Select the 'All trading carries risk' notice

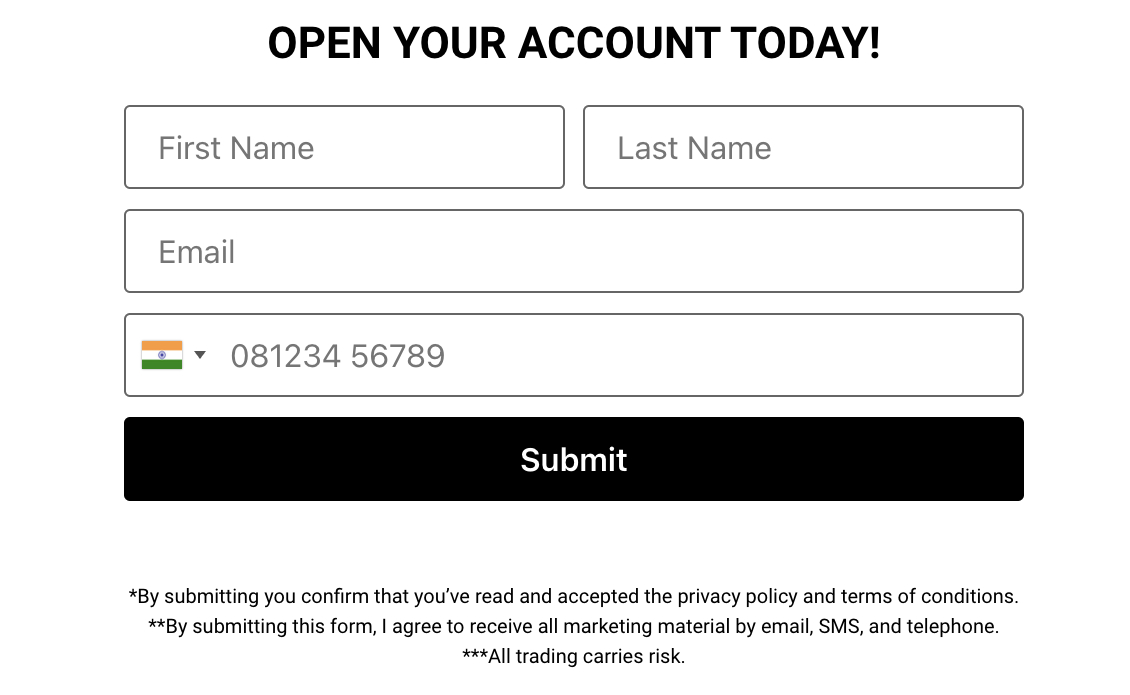coord(574,656)
